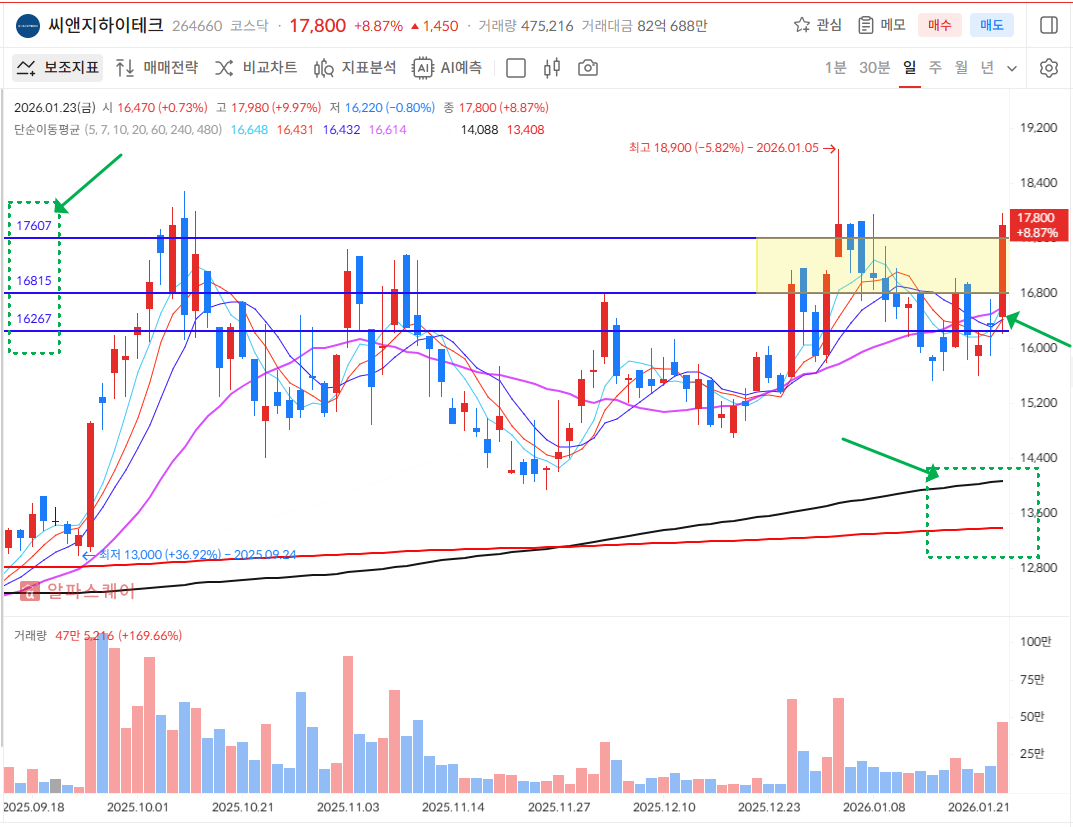Image resolution: width=1073 pixels, height=827 pixels.
Task: Change candlestick chart type icon
Action: point(552,68)
